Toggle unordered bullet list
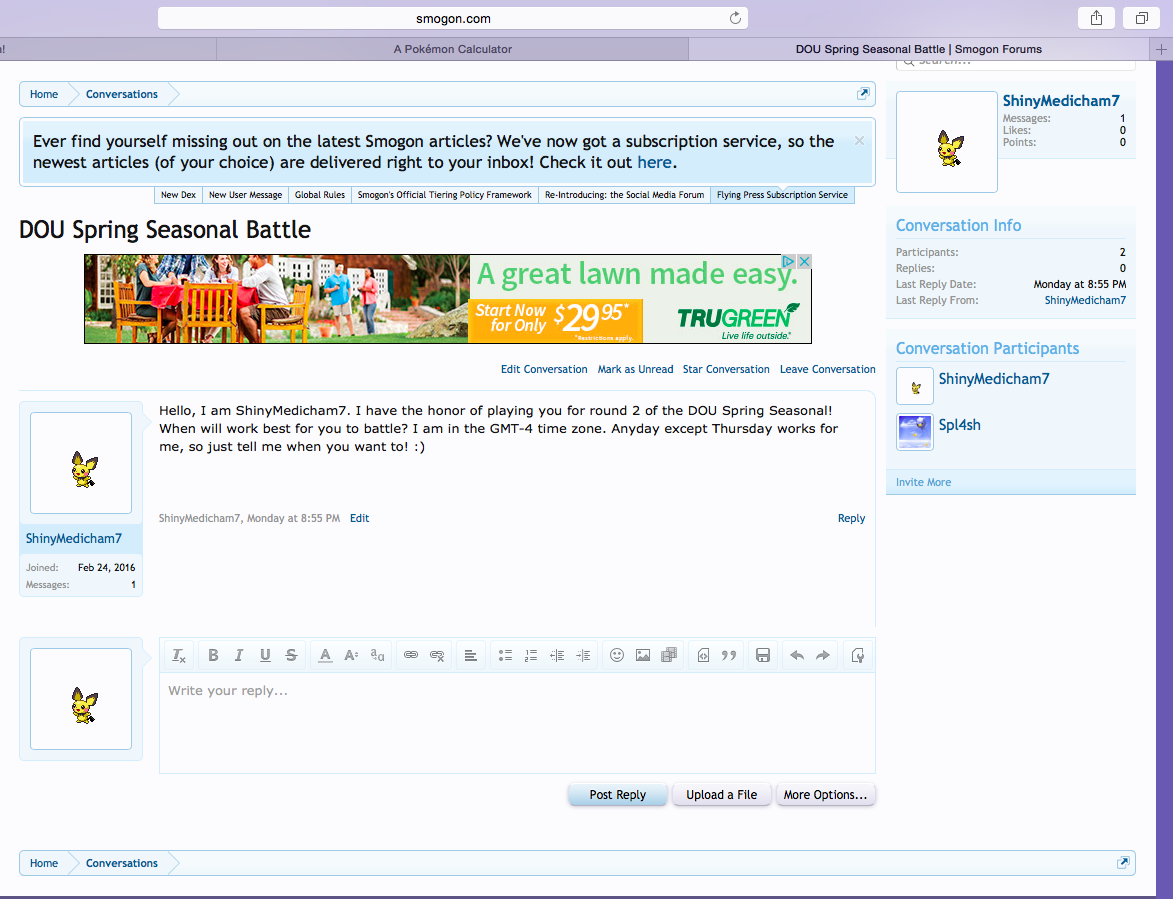1173x899 pixels. [x=505, y=655]
